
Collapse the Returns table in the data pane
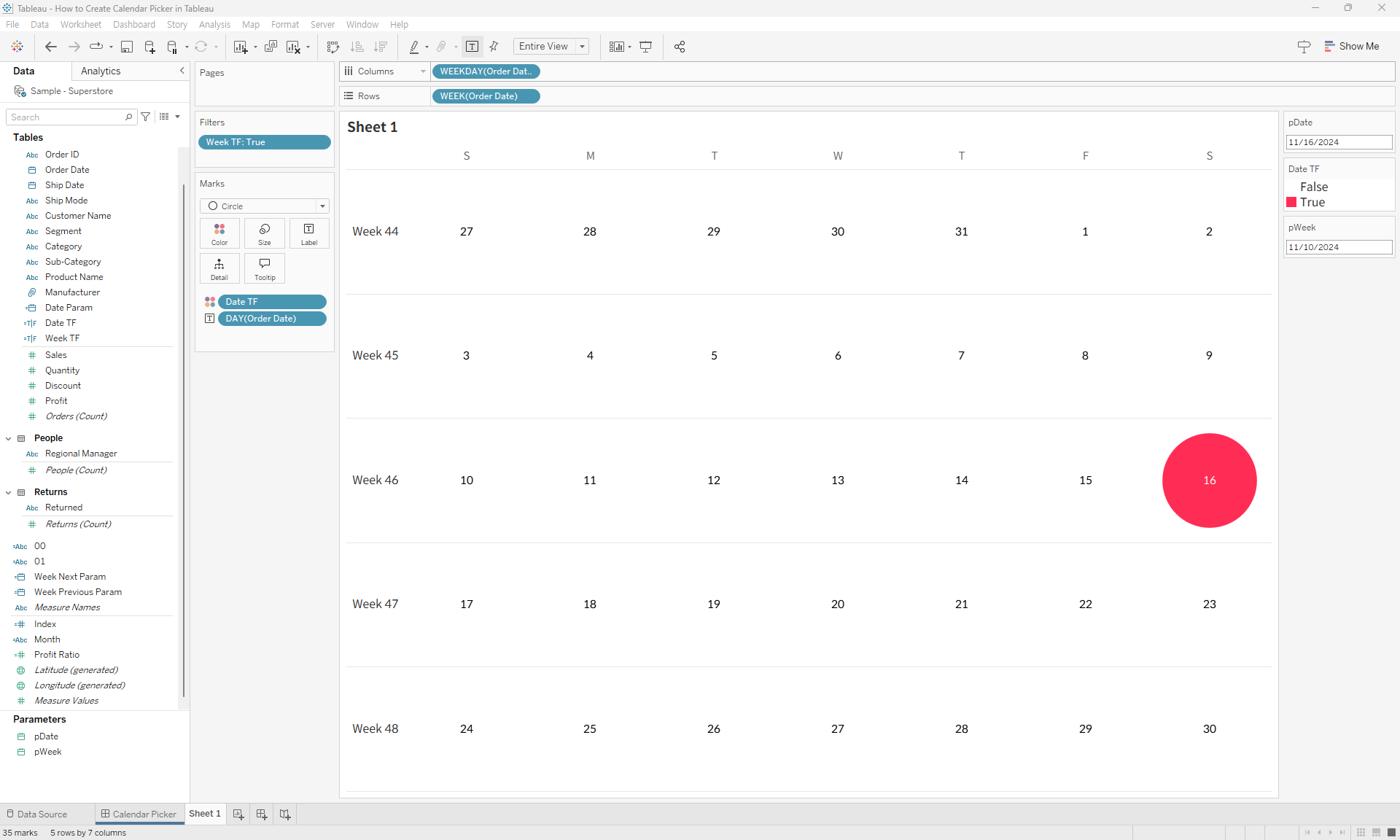[x=8, y=491]
